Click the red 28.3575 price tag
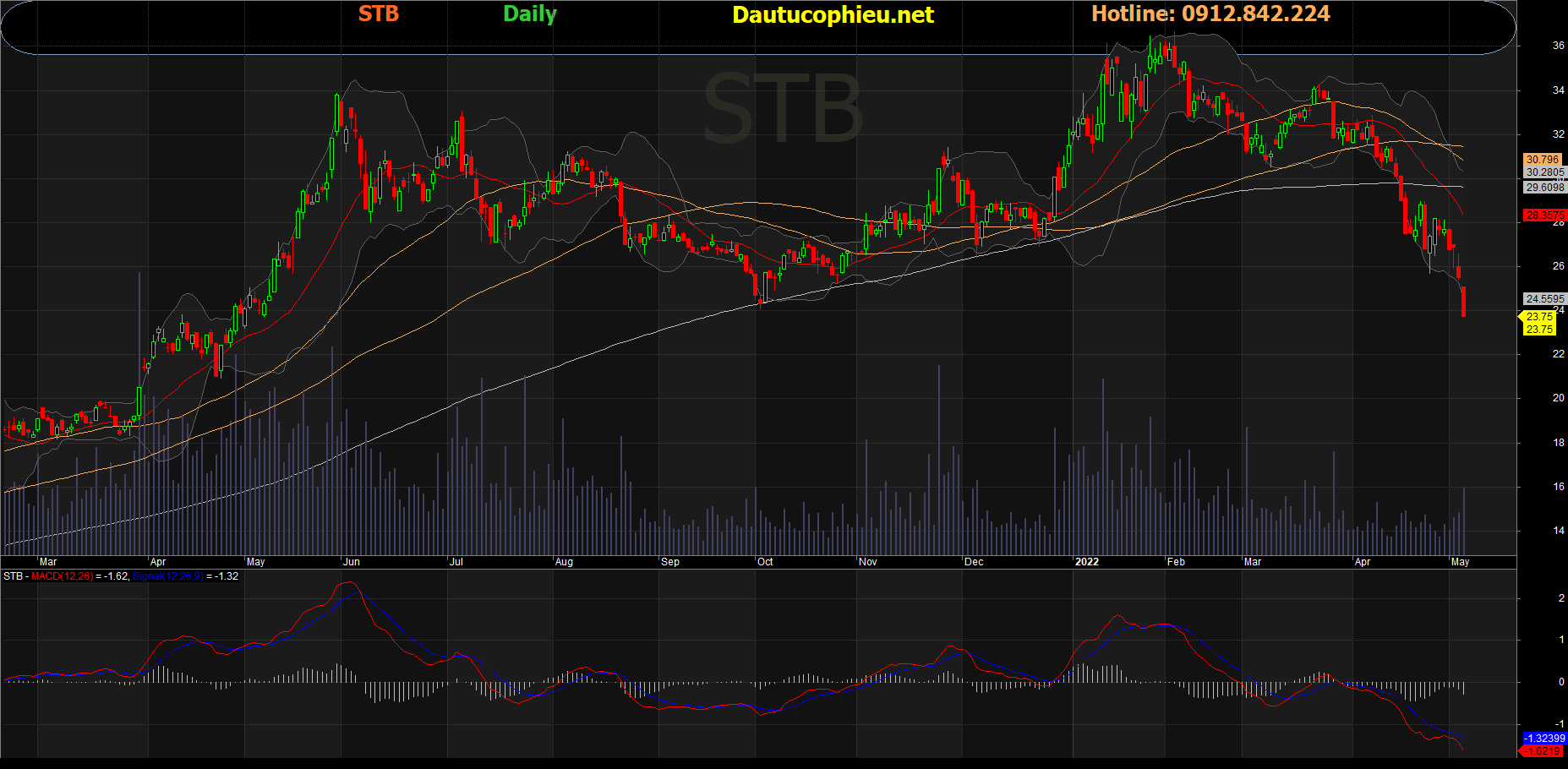The height and width of the screenshot is (769, 1568). pos(1544,215)
